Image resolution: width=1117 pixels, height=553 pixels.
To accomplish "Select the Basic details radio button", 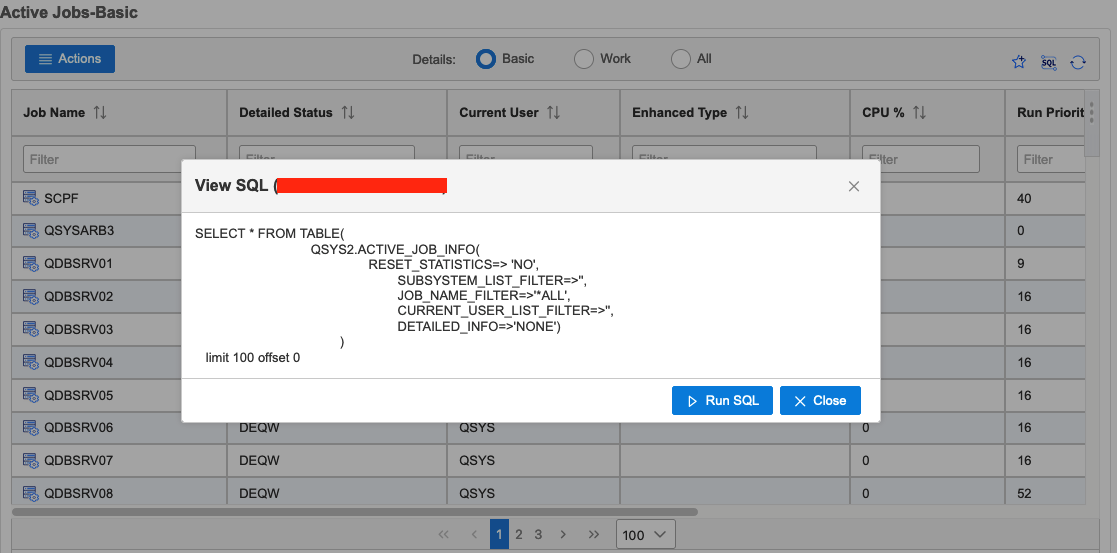I will (487, 59).
